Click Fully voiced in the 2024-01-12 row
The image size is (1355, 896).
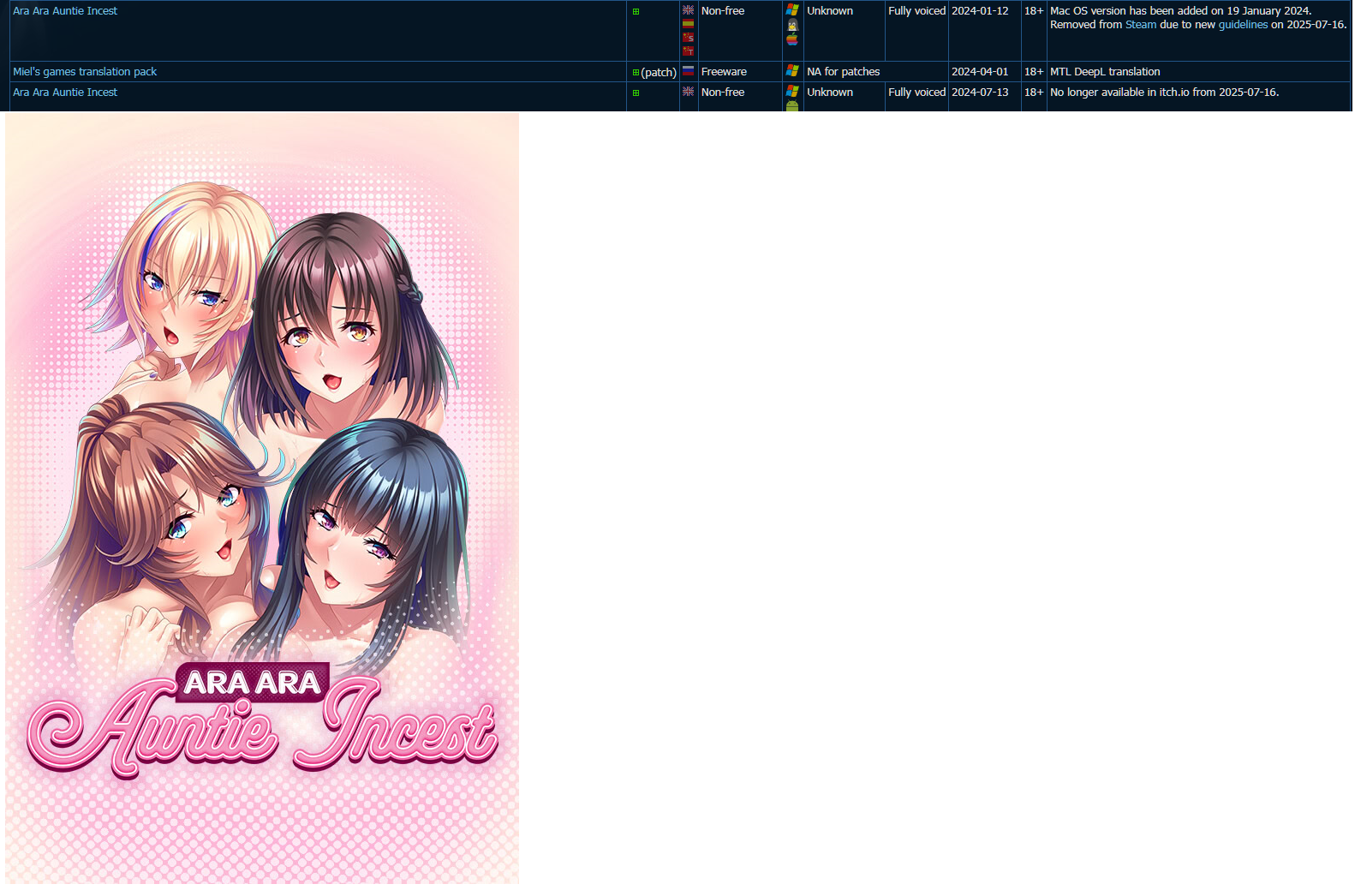[x=916, y=11]
